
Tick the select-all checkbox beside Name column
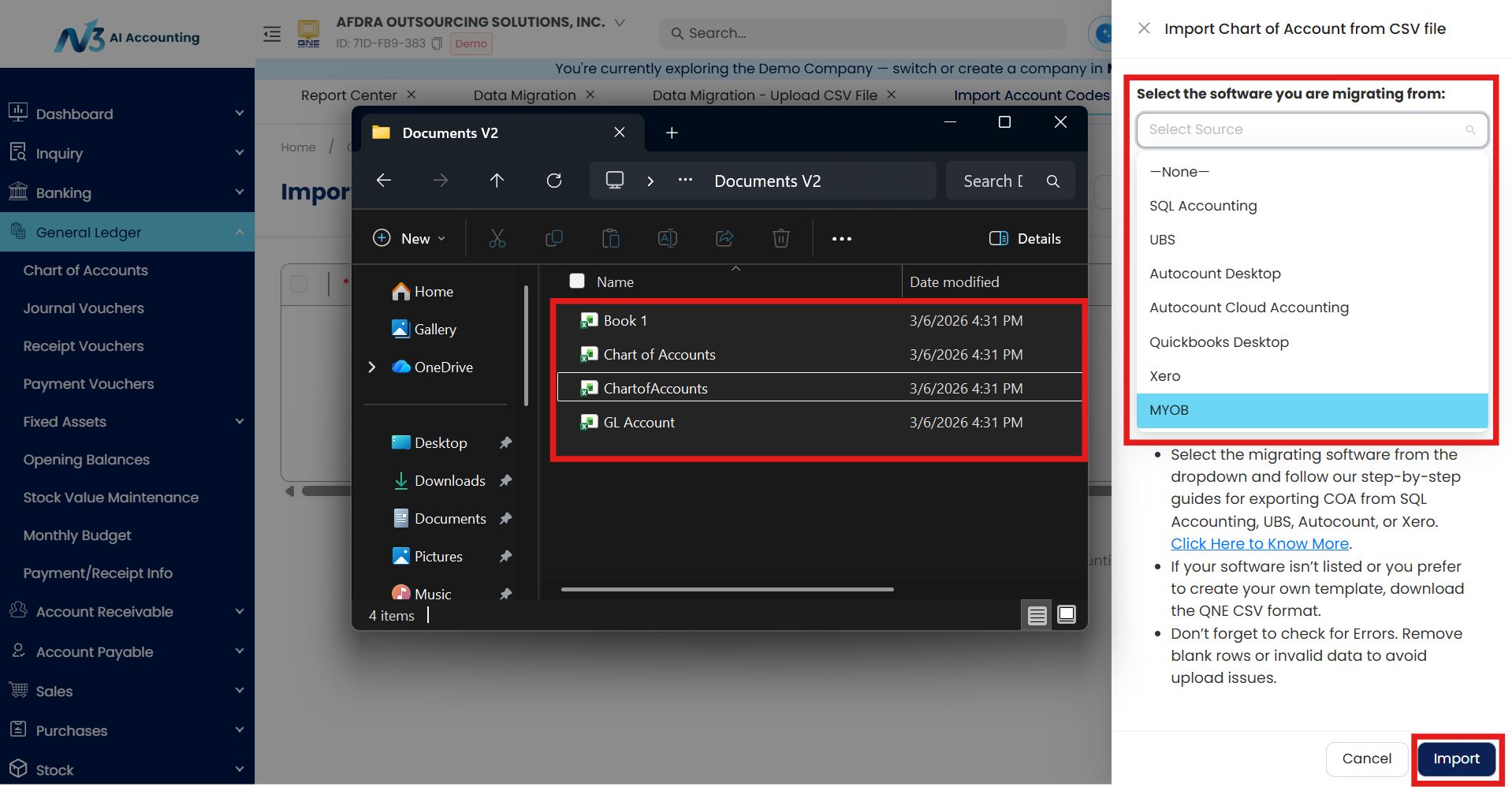577,282
